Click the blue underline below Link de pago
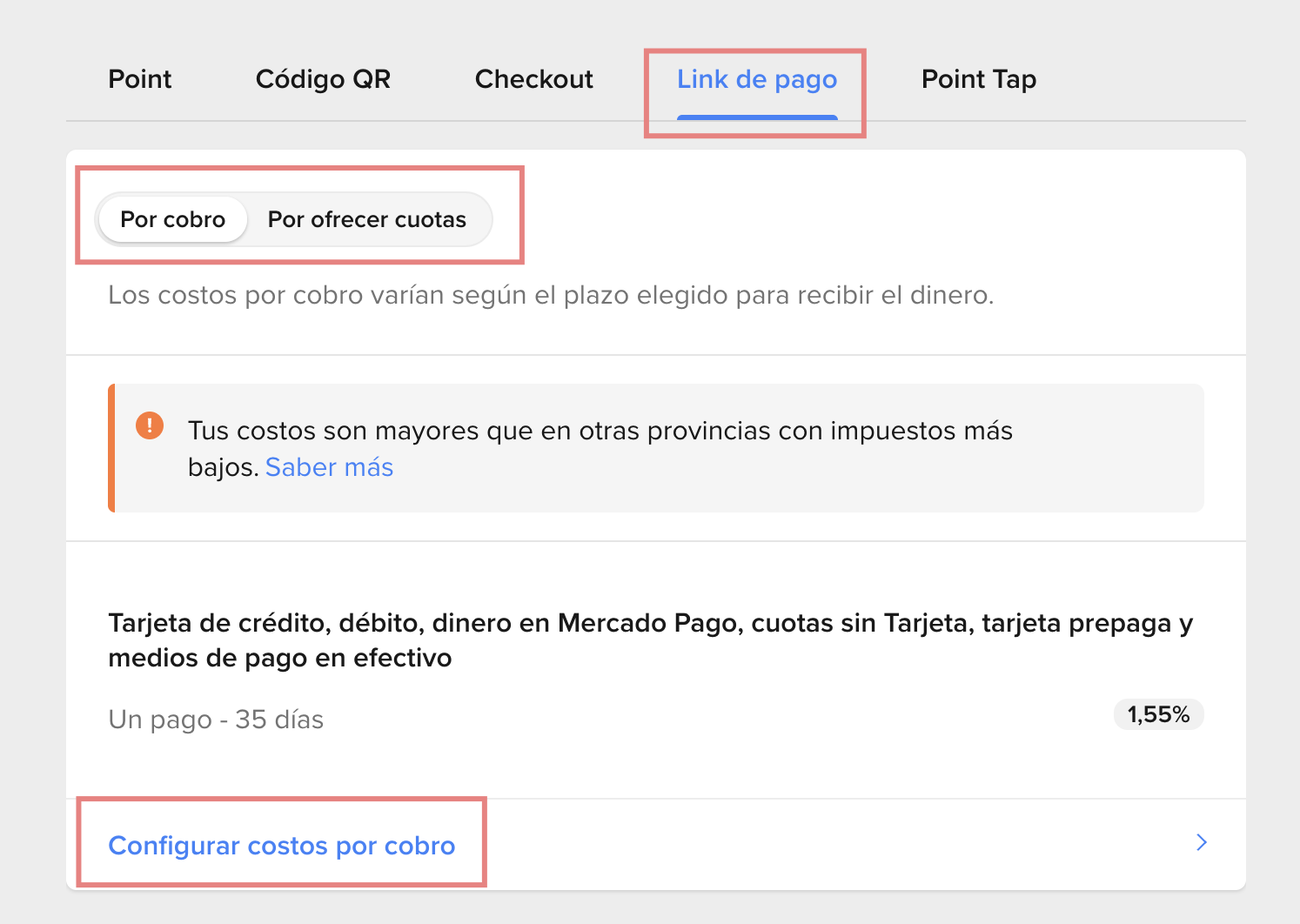The height and width of the screenshot is (924, 1300). [x=757, y=117]
